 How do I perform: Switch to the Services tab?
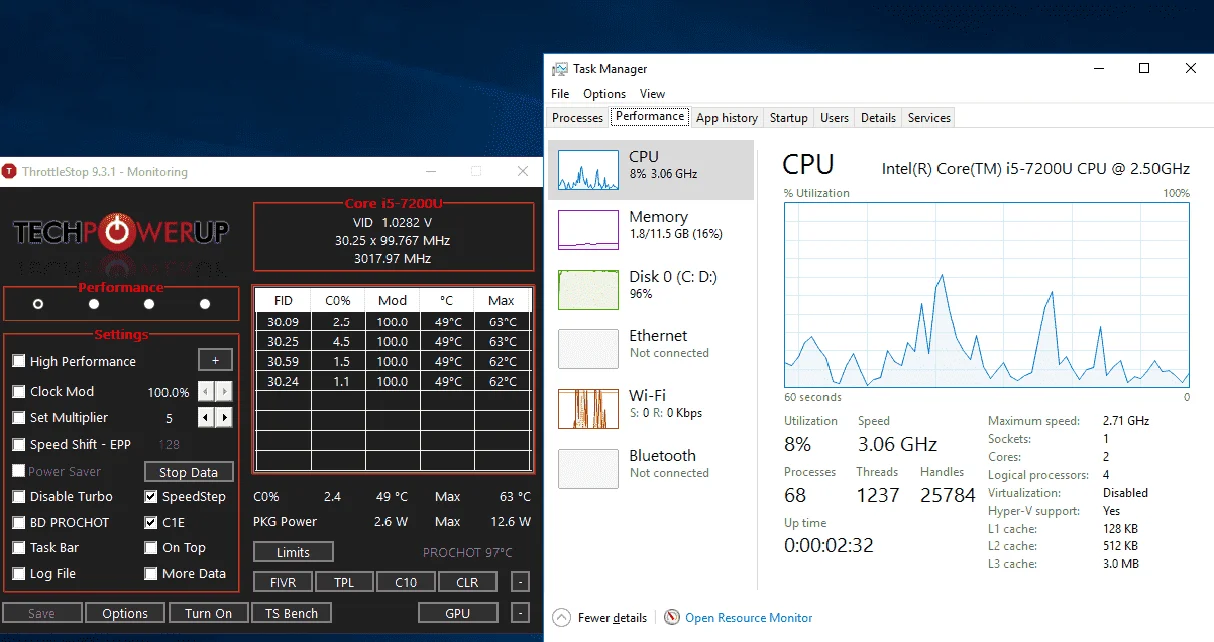tap(929, 118)
